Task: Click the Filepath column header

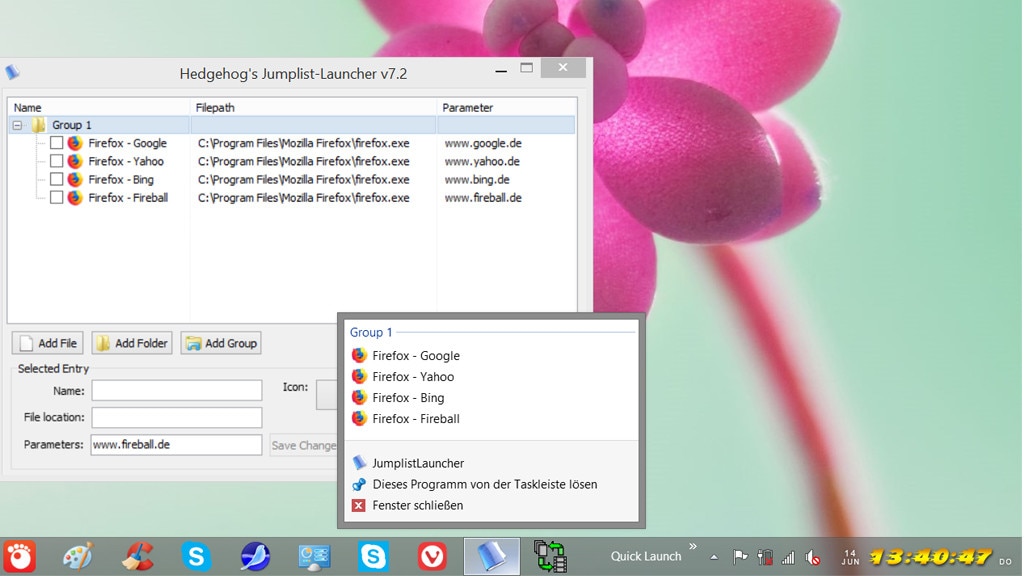Action: pyautogui.click(x=313, y=107)
